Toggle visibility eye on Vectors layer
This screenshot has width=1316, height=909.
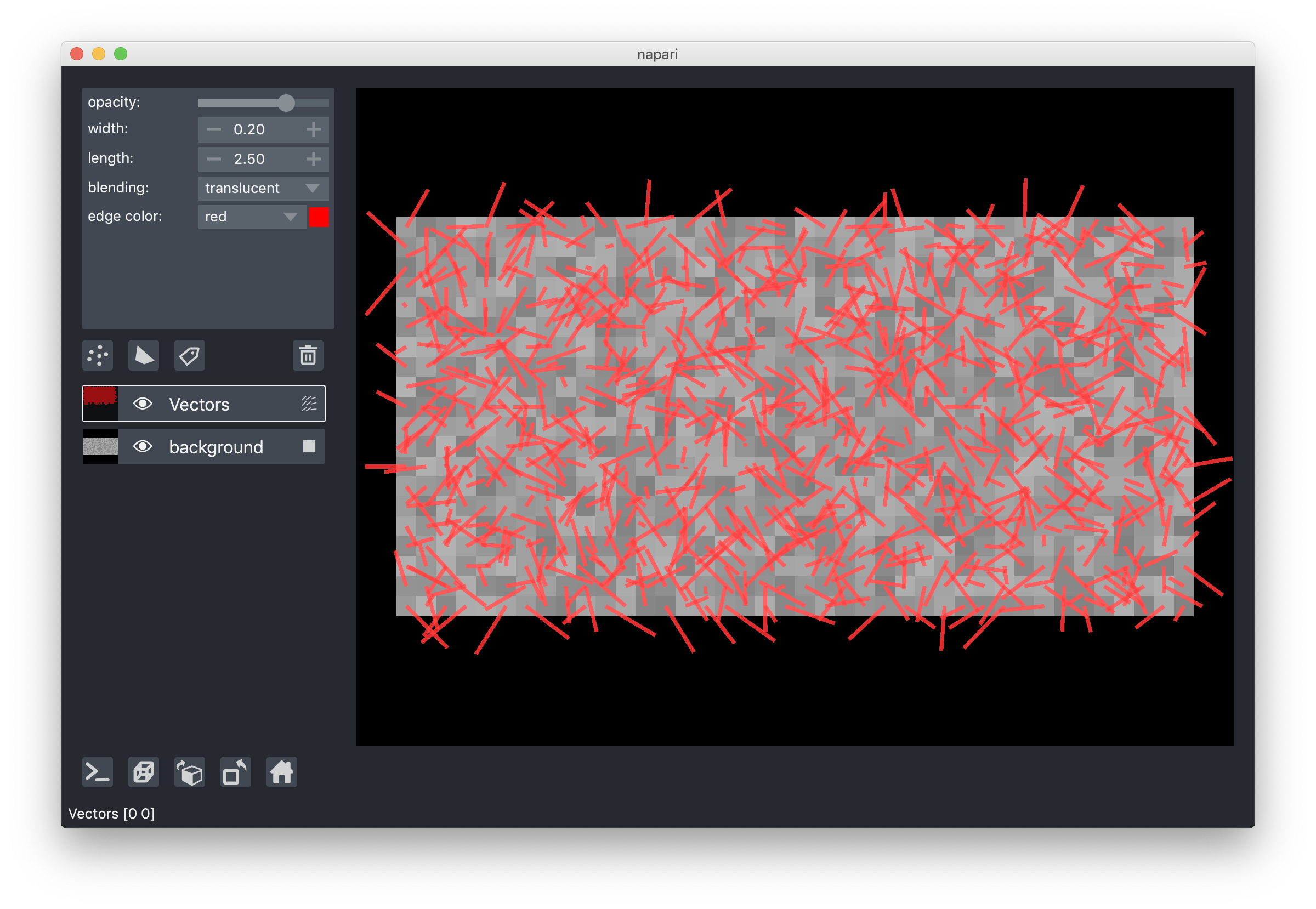pyautogui.click(x=143, y=404)
